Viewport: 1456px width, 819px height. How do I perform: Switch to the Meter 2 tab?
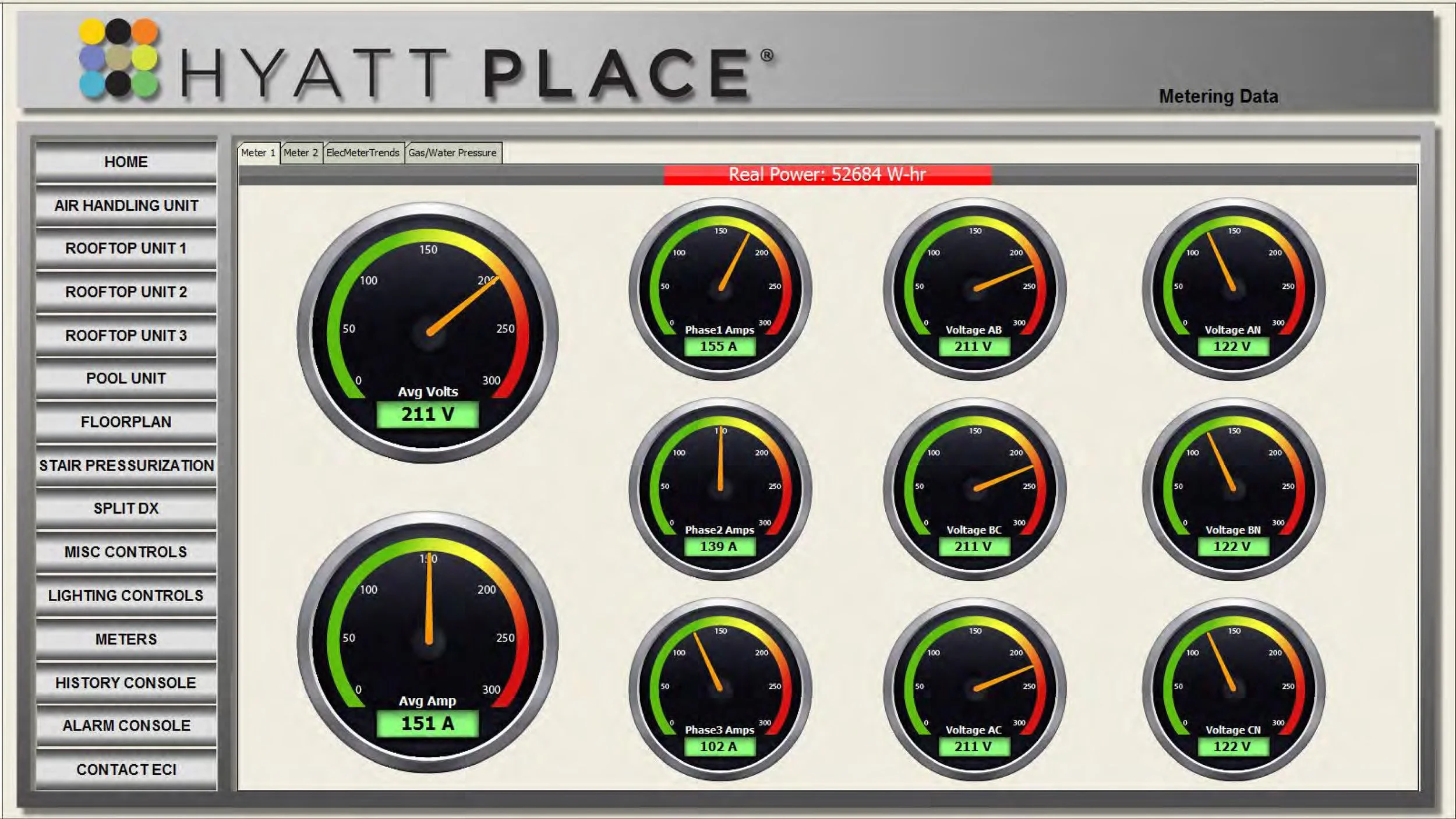301,152
